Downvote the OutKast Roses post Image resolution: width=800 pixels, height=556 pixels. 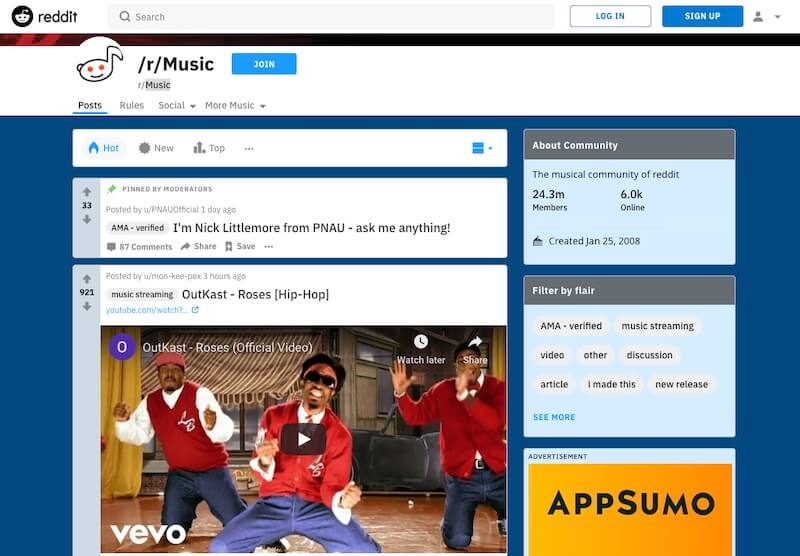(87, 306)
